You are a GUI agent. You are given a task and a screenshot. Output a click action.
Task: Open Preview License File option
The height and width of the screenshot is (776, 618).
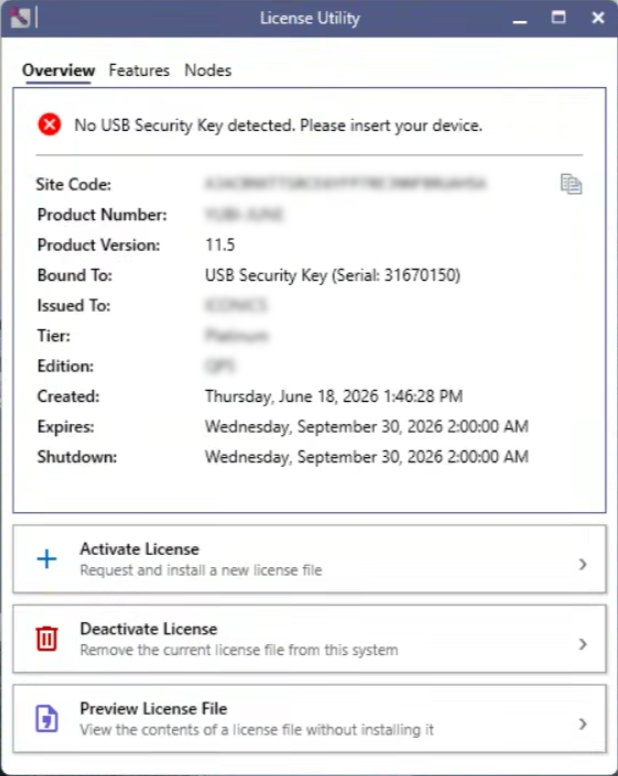[x=309, y=719]
